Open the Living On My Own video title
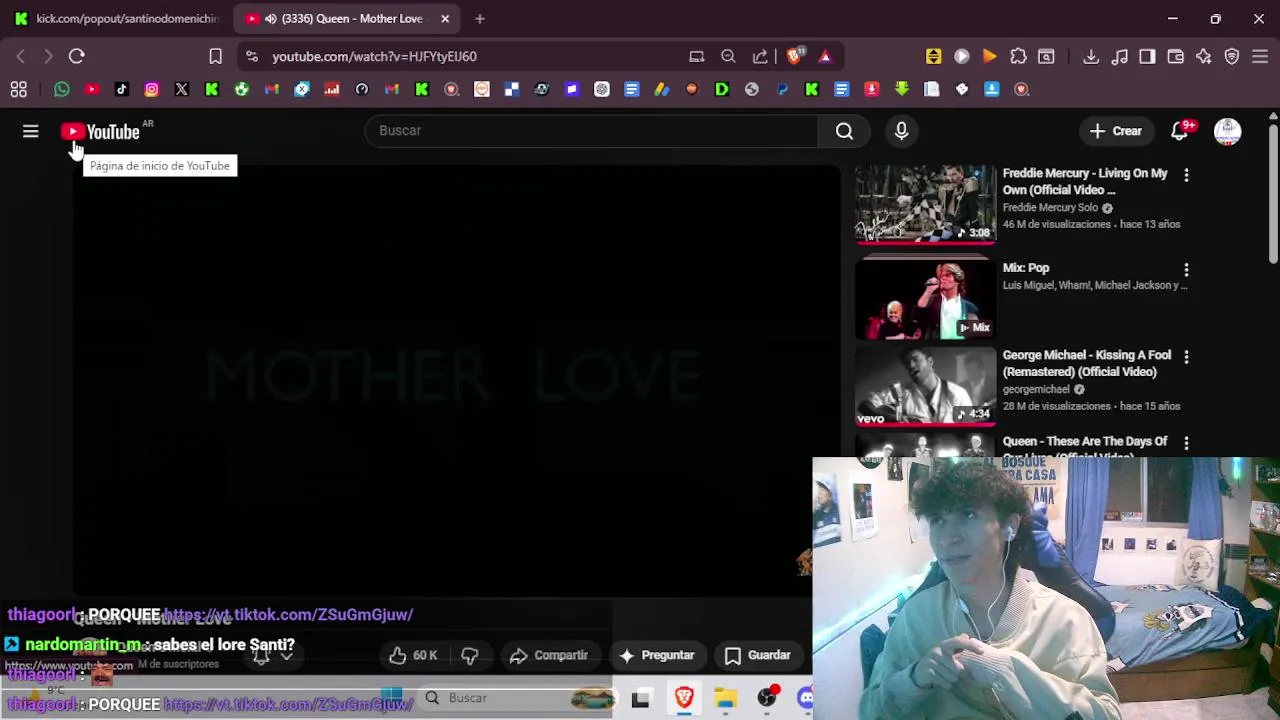Viewport: 1280px width, 720px height. [x=1085, y=181]
